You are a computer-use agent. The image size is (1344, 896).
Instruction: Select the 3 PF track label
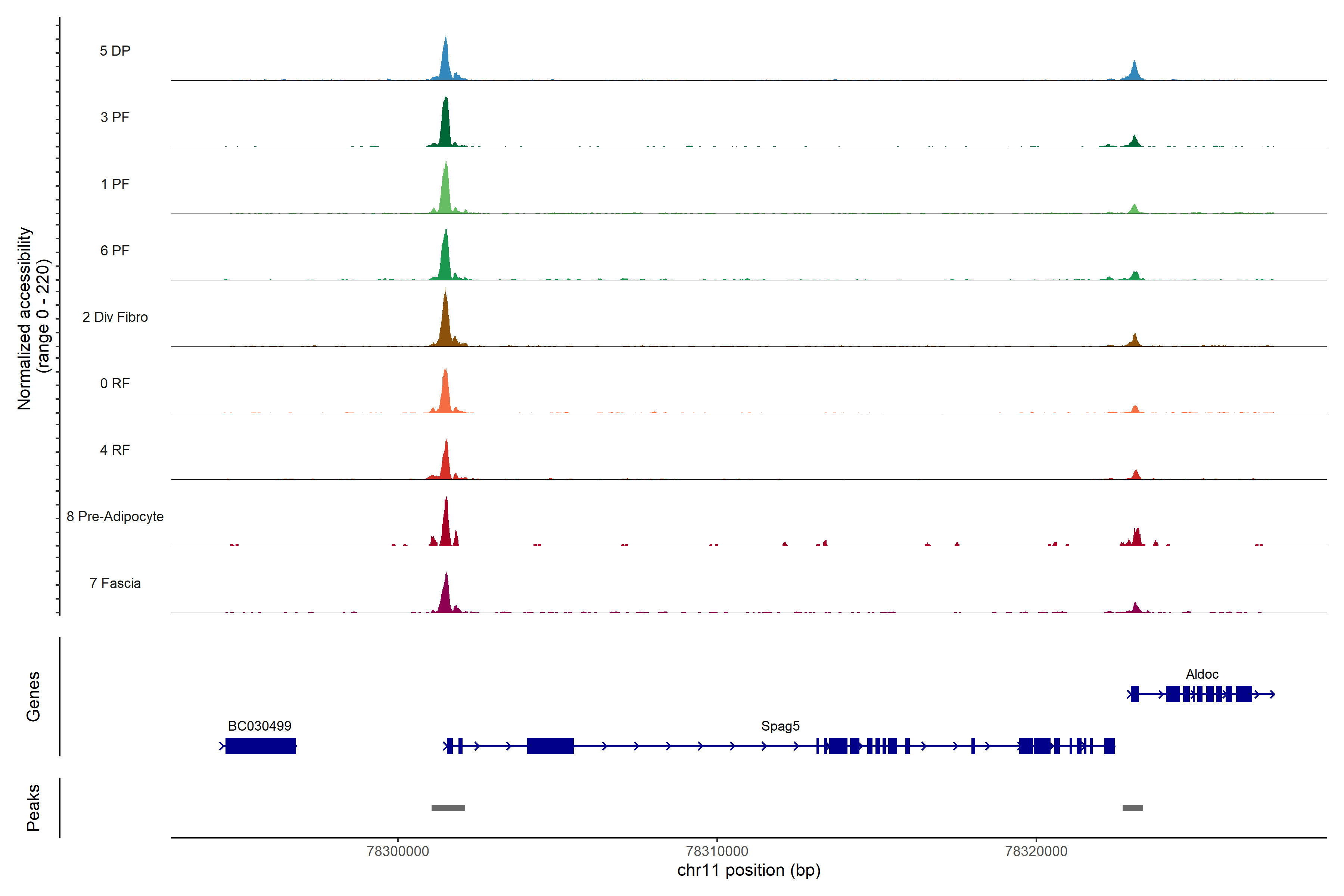pos(115,117)
